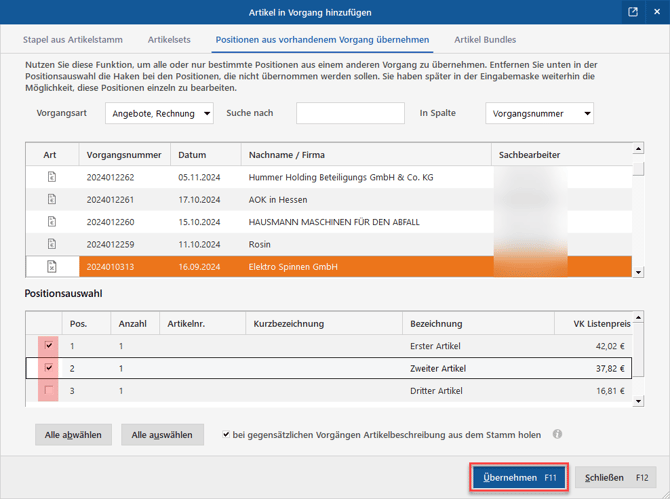The width and height of the screenshot is (670, 499).
Task: Click Dritter Artikel in Positionsauswahl
Action: tap(436, 390)
